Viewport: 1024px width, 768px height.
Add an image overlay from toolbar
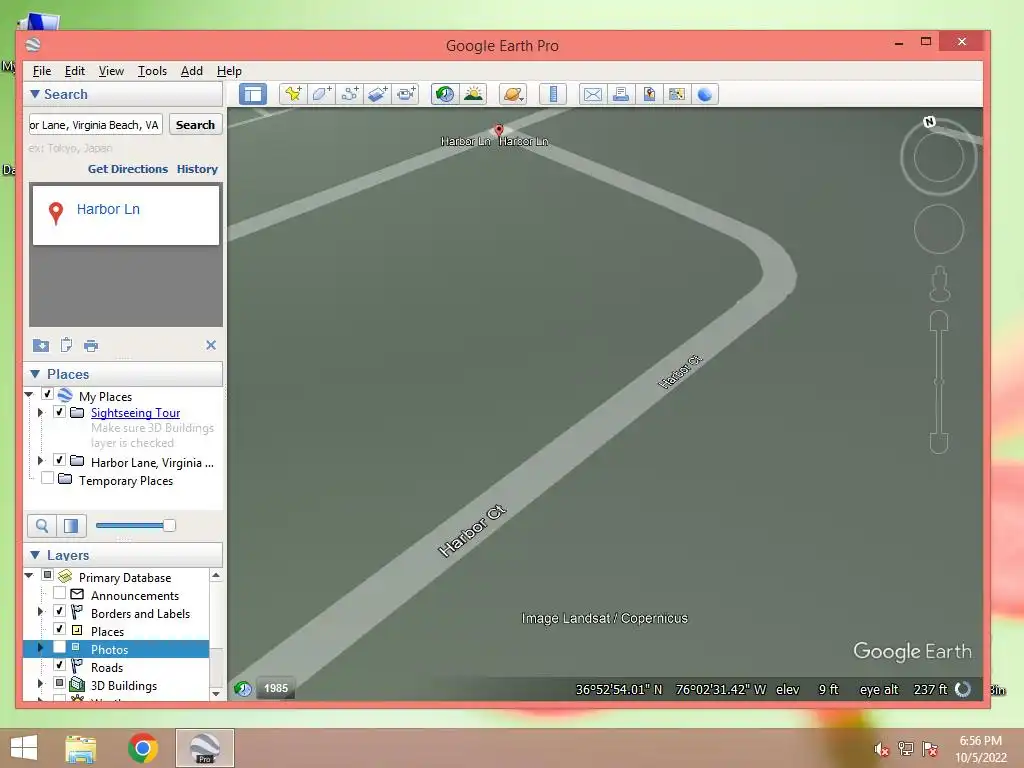(x=377, y=94)
